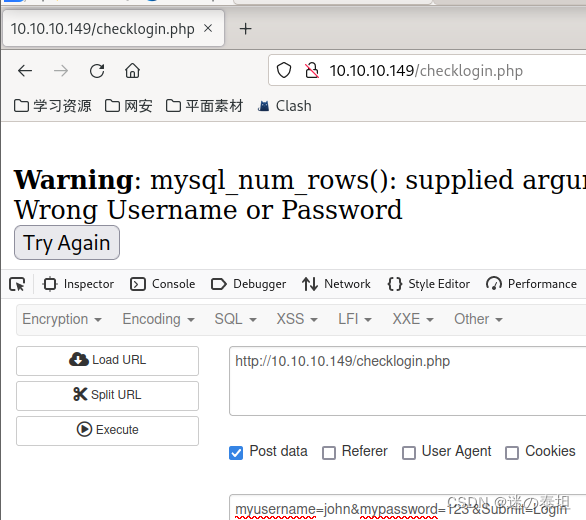Reload the current page
586x520 pixels.
click(97, 71)
